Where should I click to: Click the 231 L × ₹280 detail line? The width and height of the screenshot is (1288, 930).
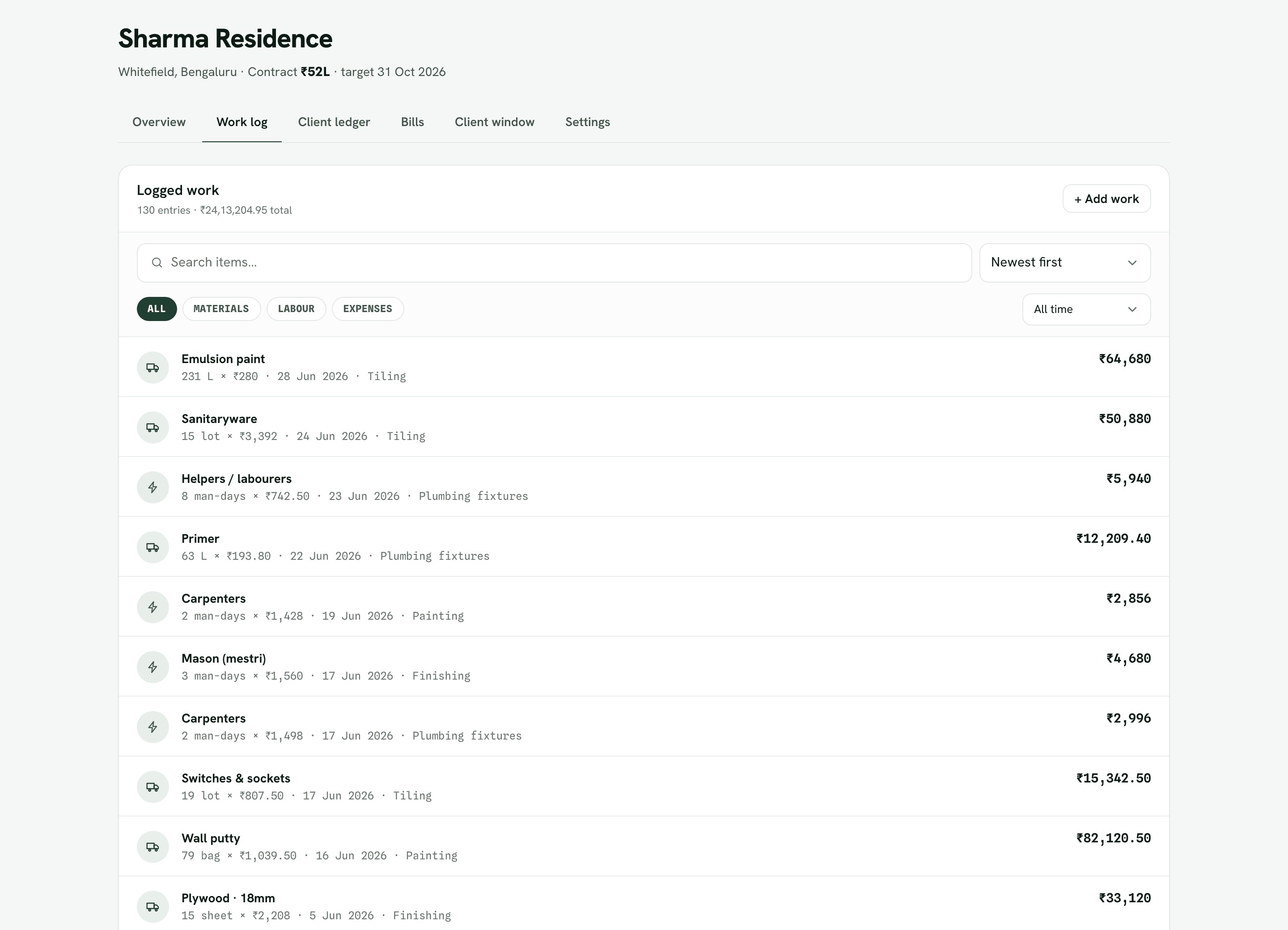(294, 376)
